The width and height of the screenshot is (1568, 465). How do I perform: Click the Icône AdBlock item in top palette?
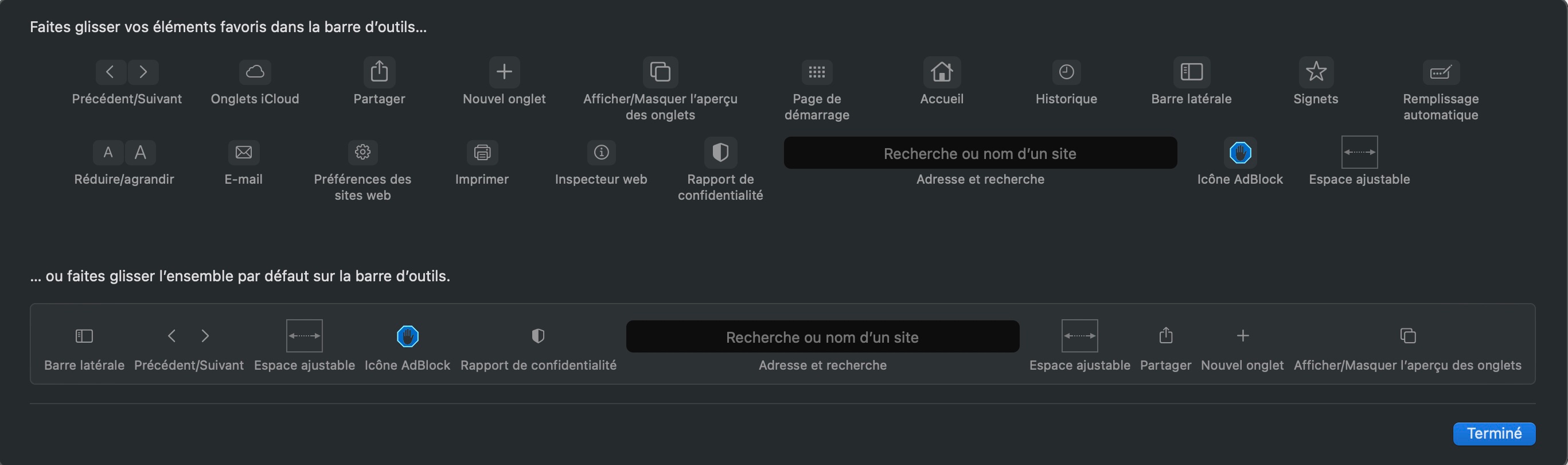pos(1240,152)
